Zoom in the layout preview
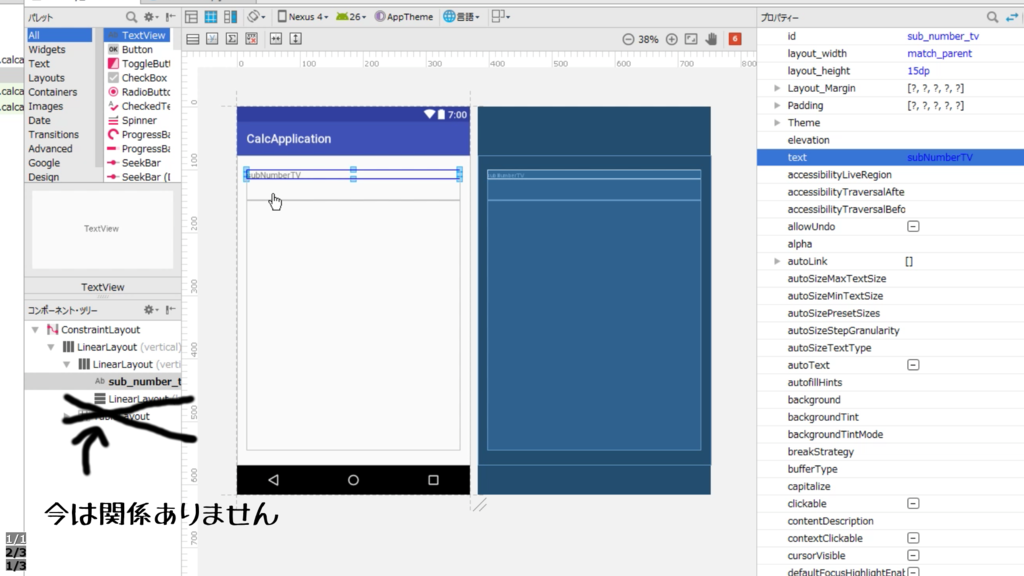The height and width of the screenshot is (576, 1024). click(671, 39)
